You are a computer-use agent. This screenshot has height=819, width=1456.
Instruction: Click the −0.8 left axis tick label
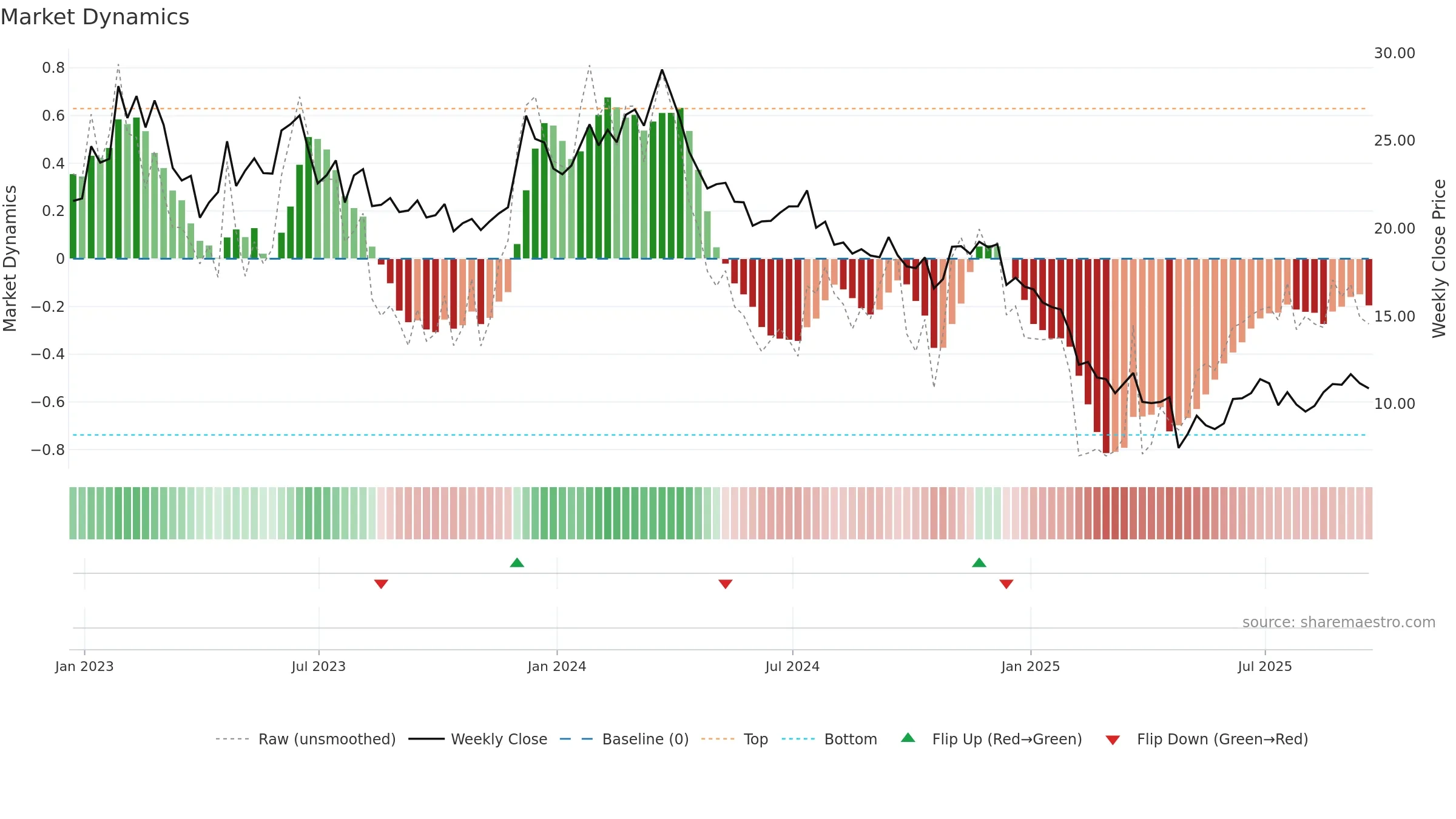click(48, 450)
